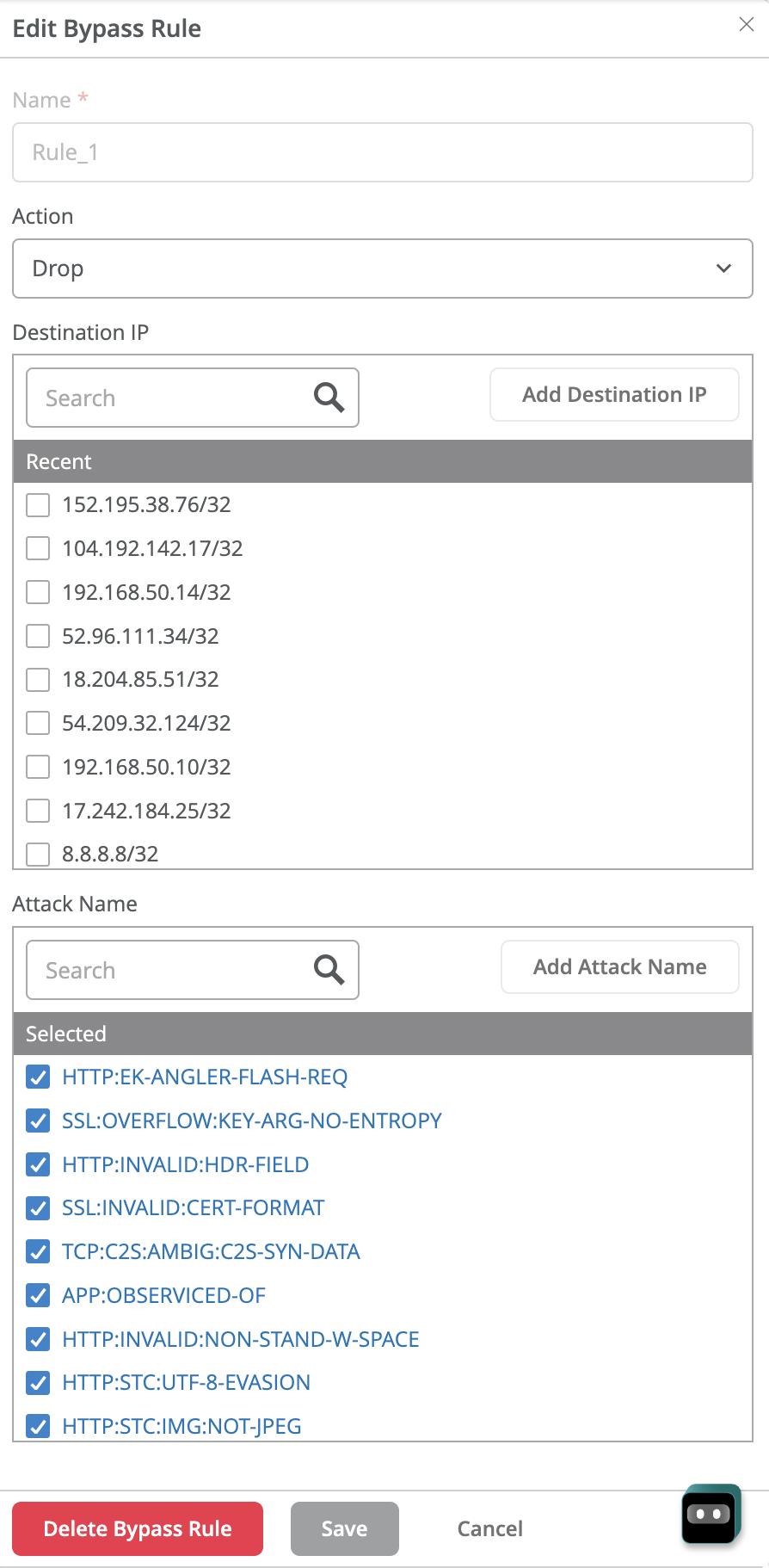The image size is (769, 1568).
Task: Open the Action dropdown set to Drop
Action: click(x=383, y=269)
